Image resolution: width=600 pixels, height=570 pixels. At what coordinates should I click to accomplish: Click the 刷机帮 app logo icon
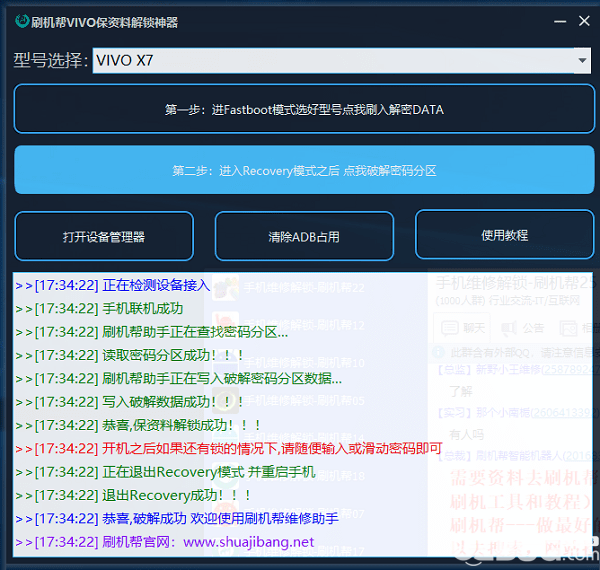pyautogui.click(x=22, y=21)
